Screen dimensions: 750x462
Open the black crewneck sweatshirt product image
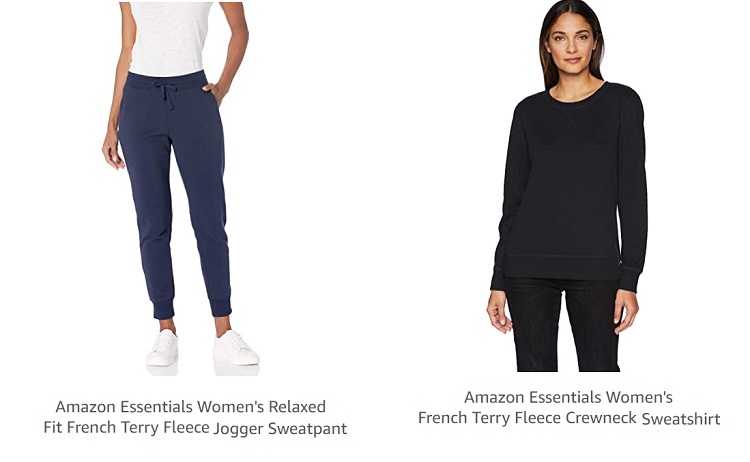(567, 186)
